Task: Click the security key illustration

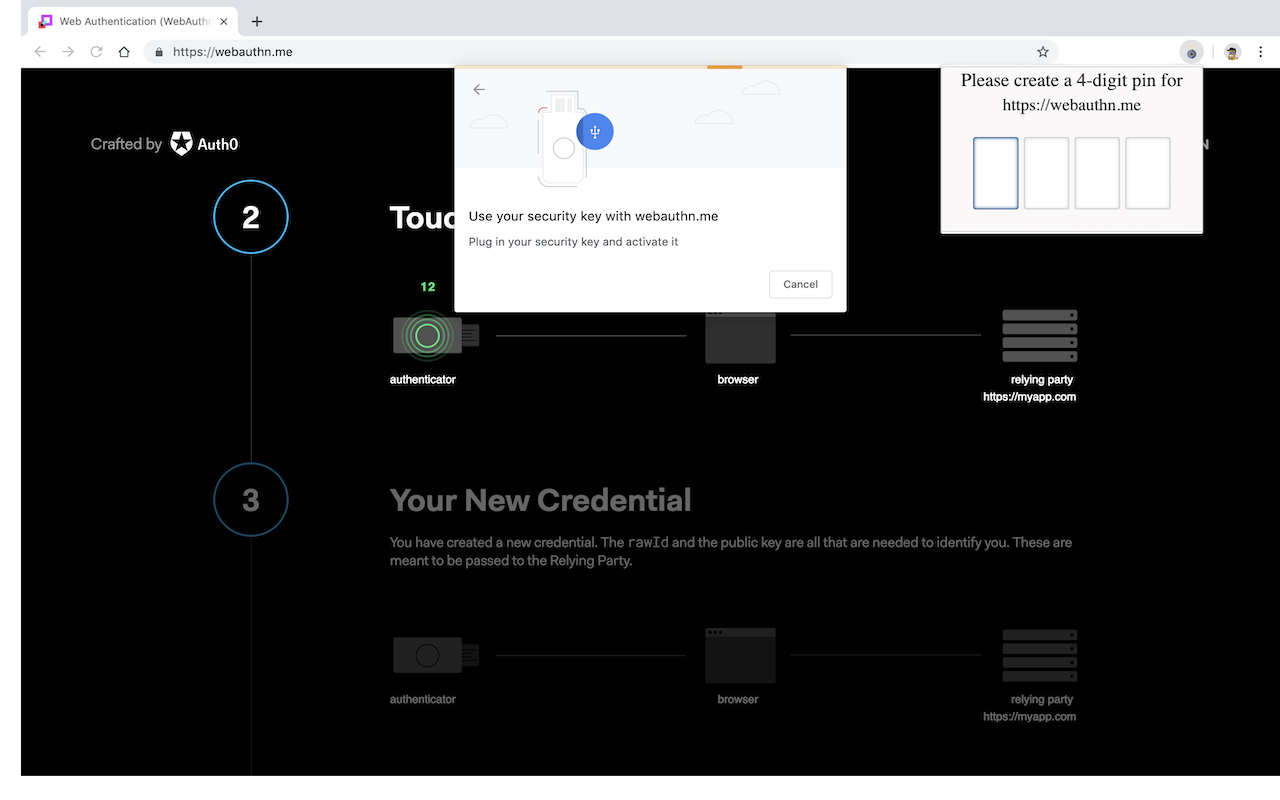Action: point(560,139)
